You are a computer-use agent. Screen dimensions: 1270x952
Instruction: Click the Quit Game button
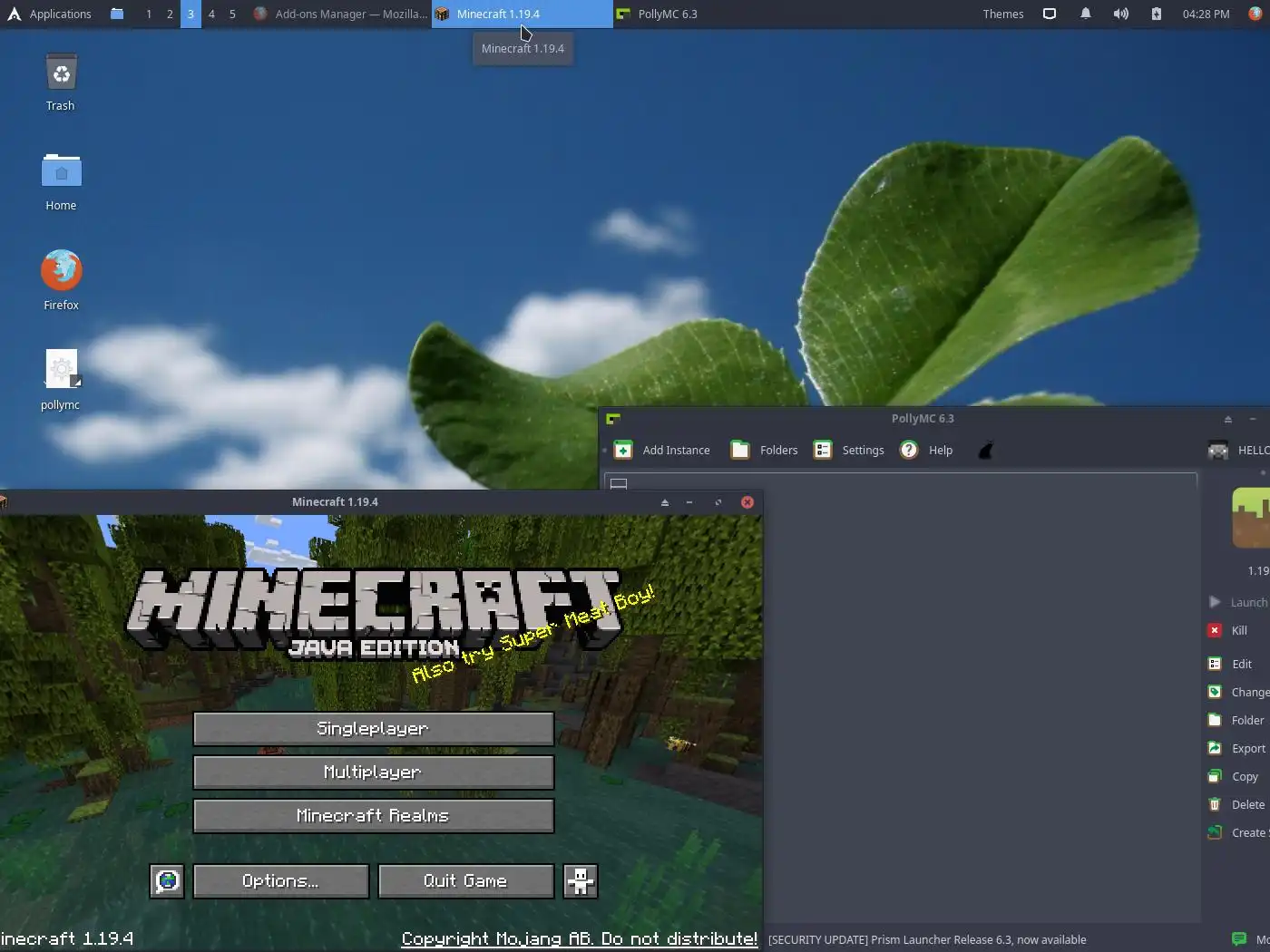(465, 881)
